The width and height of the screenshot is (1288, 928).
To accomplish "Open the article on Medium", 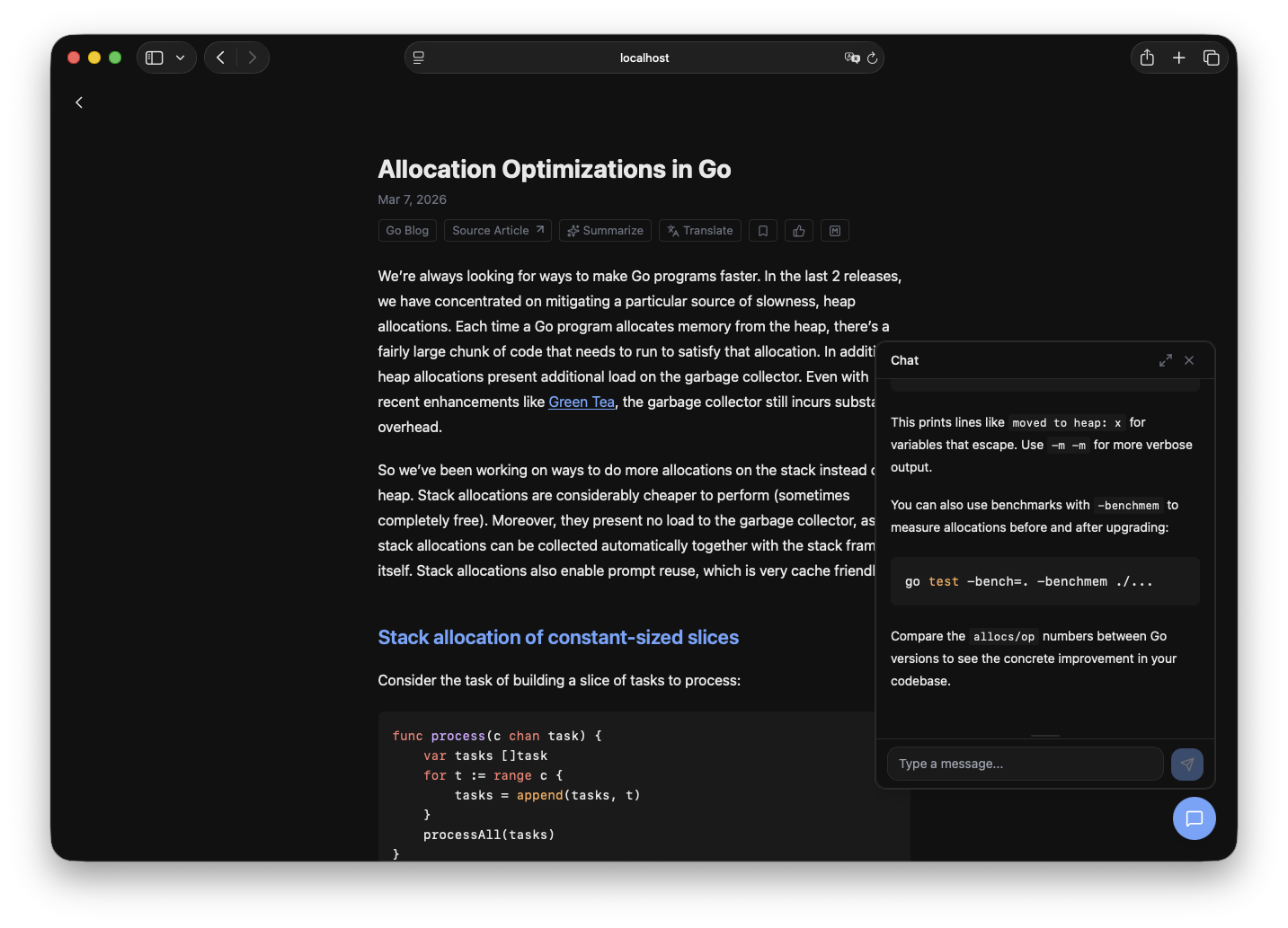I will [x=834, y=230].
